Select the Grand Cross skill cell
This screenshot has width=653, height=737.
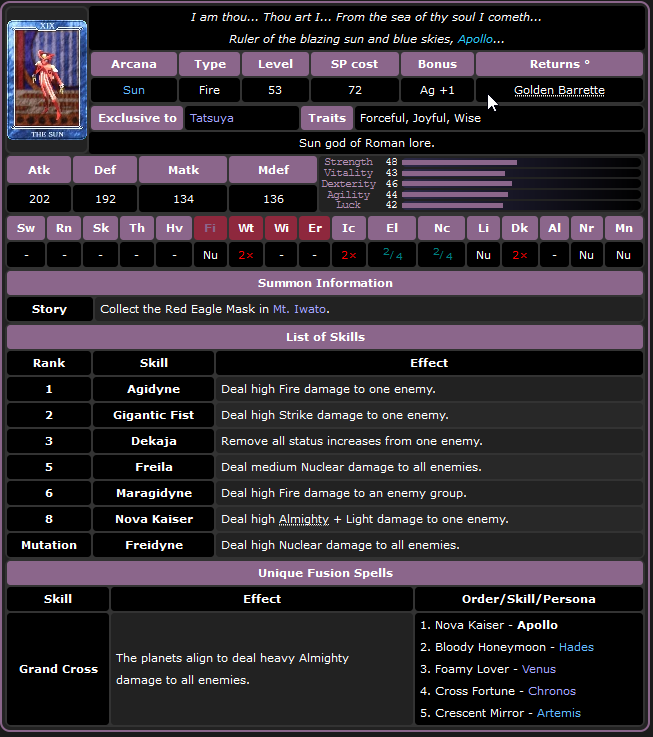[x=57, y=669]
